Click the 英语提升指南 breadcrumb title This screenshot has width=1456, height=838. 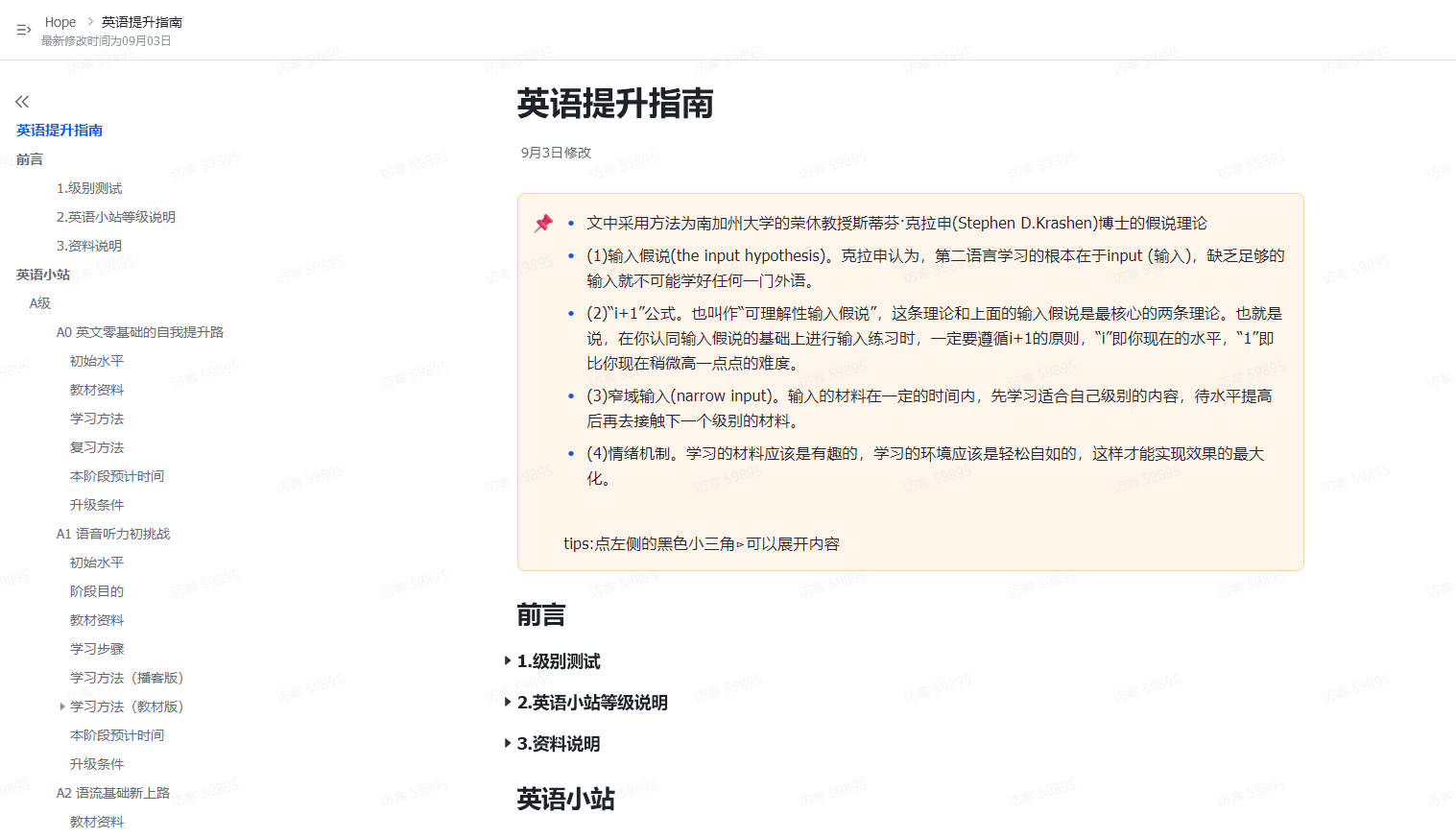pos(142,22)
